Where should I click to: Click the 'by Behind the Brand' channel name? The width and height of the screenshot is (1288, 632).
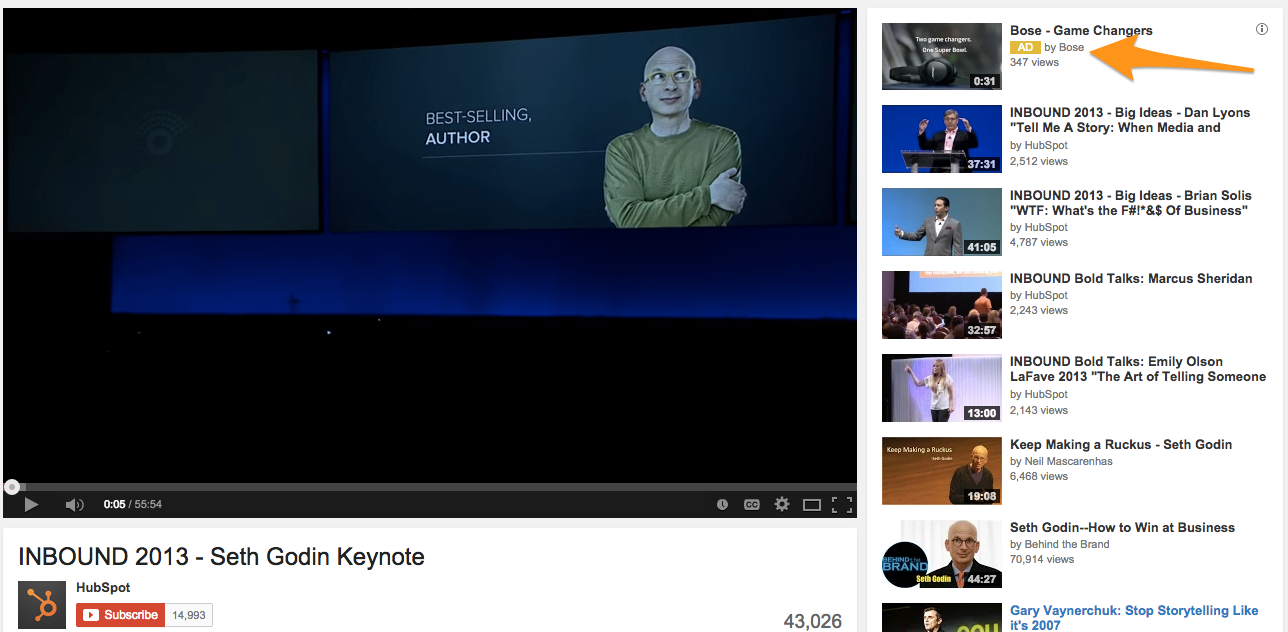1060,544
